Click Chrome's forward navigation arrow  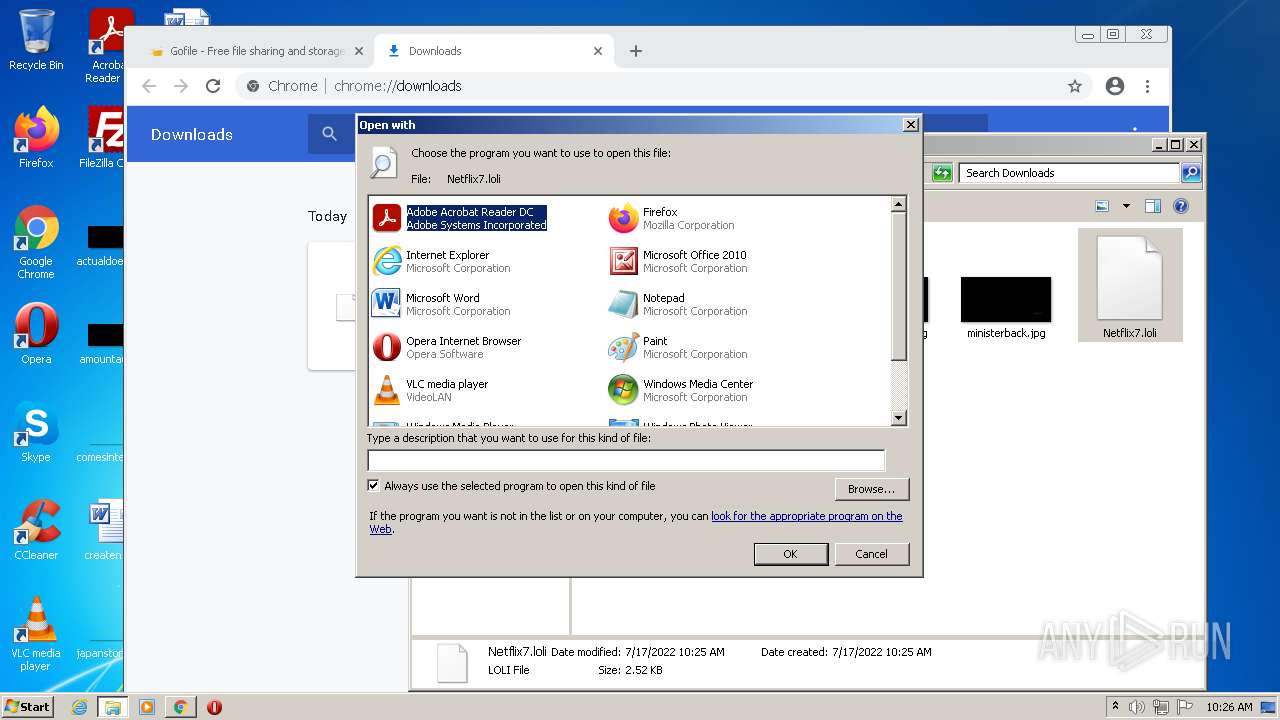[181, 86]
